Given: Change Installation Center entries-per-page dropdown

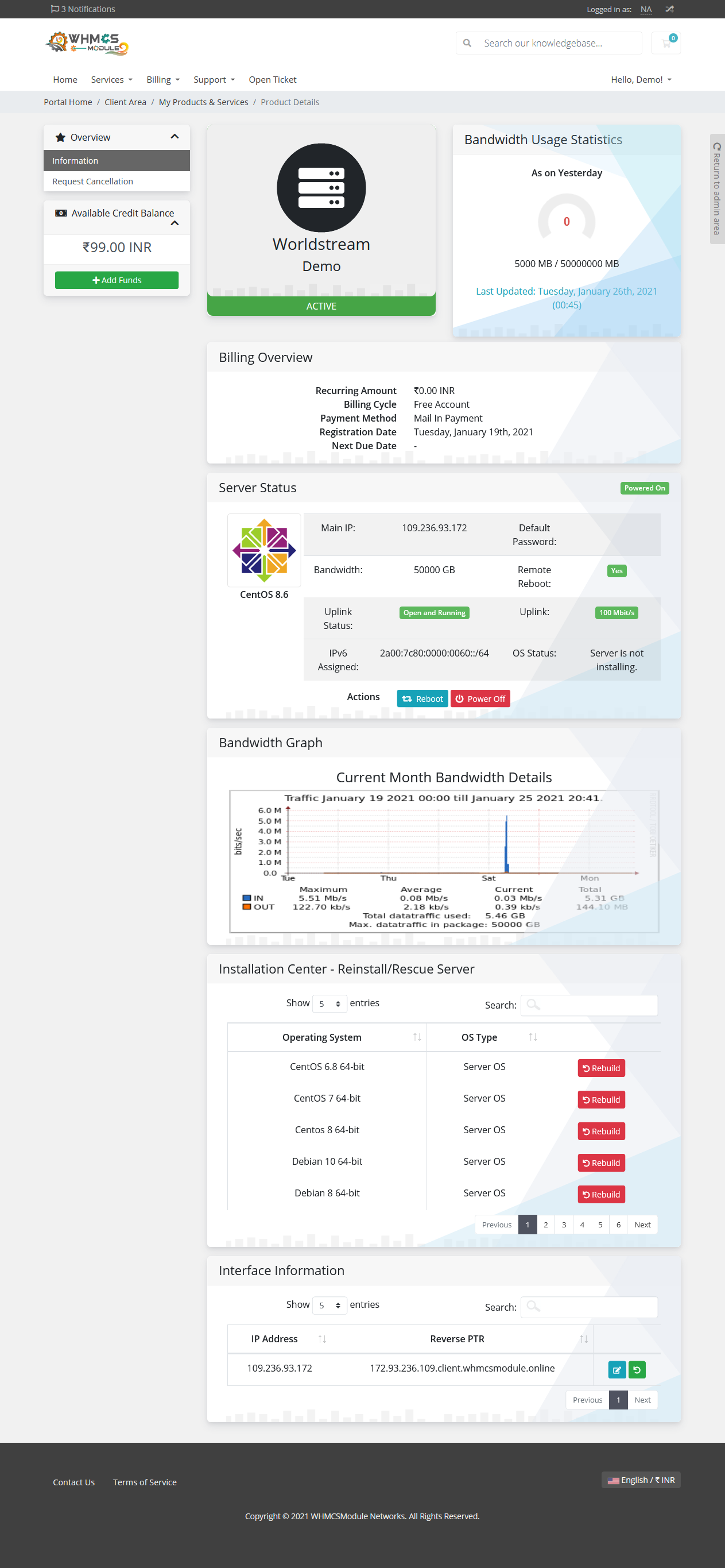Looking at the screenshot, I should (329, 1004).
